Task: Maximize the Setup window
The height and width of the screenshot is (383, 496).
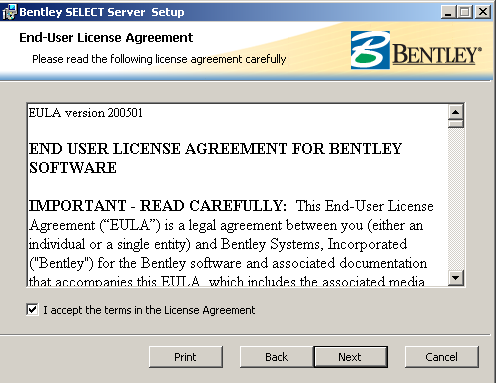Action: (x=465, y=12)
